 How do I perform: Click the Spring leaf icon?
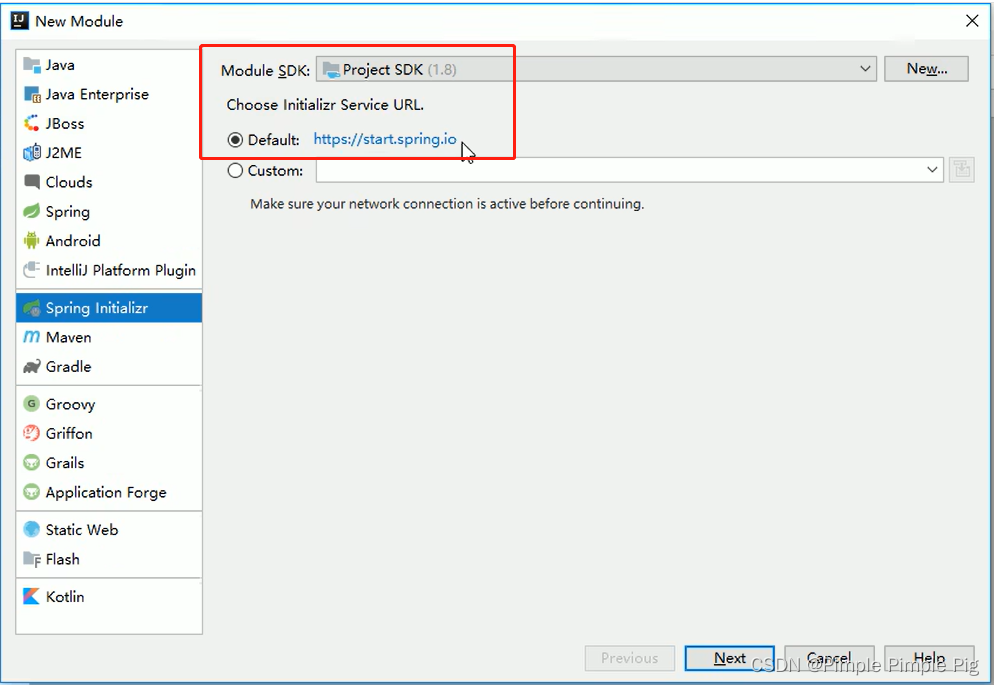point(31,211)
